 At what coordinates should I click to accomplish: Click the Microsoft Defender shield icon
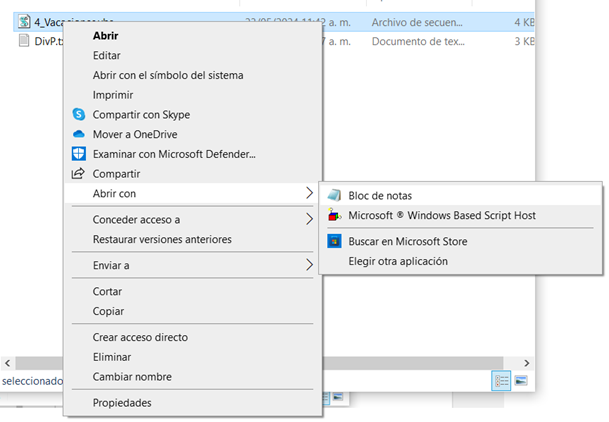79,154
